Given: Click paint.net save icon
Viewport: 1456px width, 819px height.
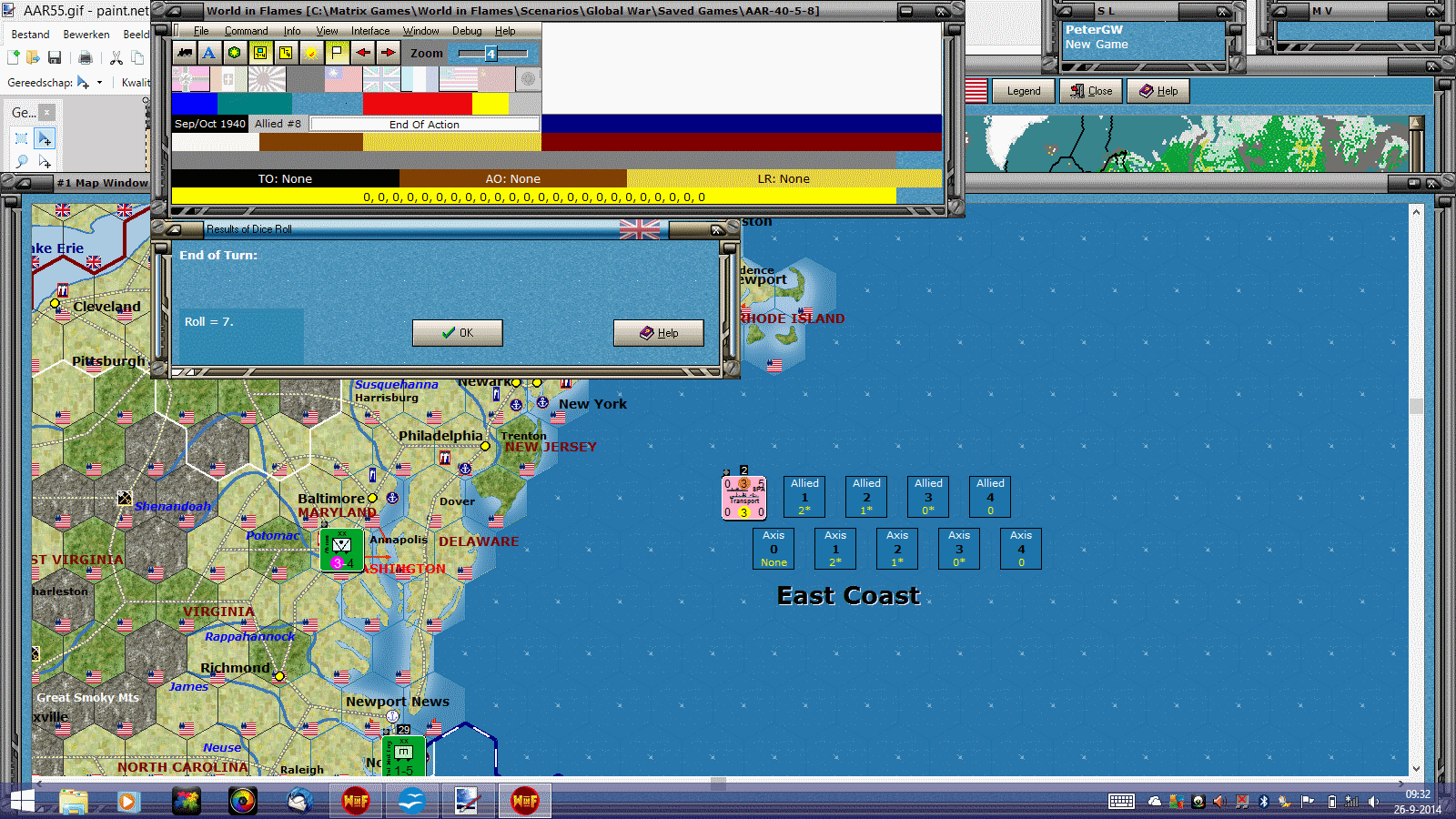Looking at the screenshot, I should pyautogui.click(x=55, y=57).
